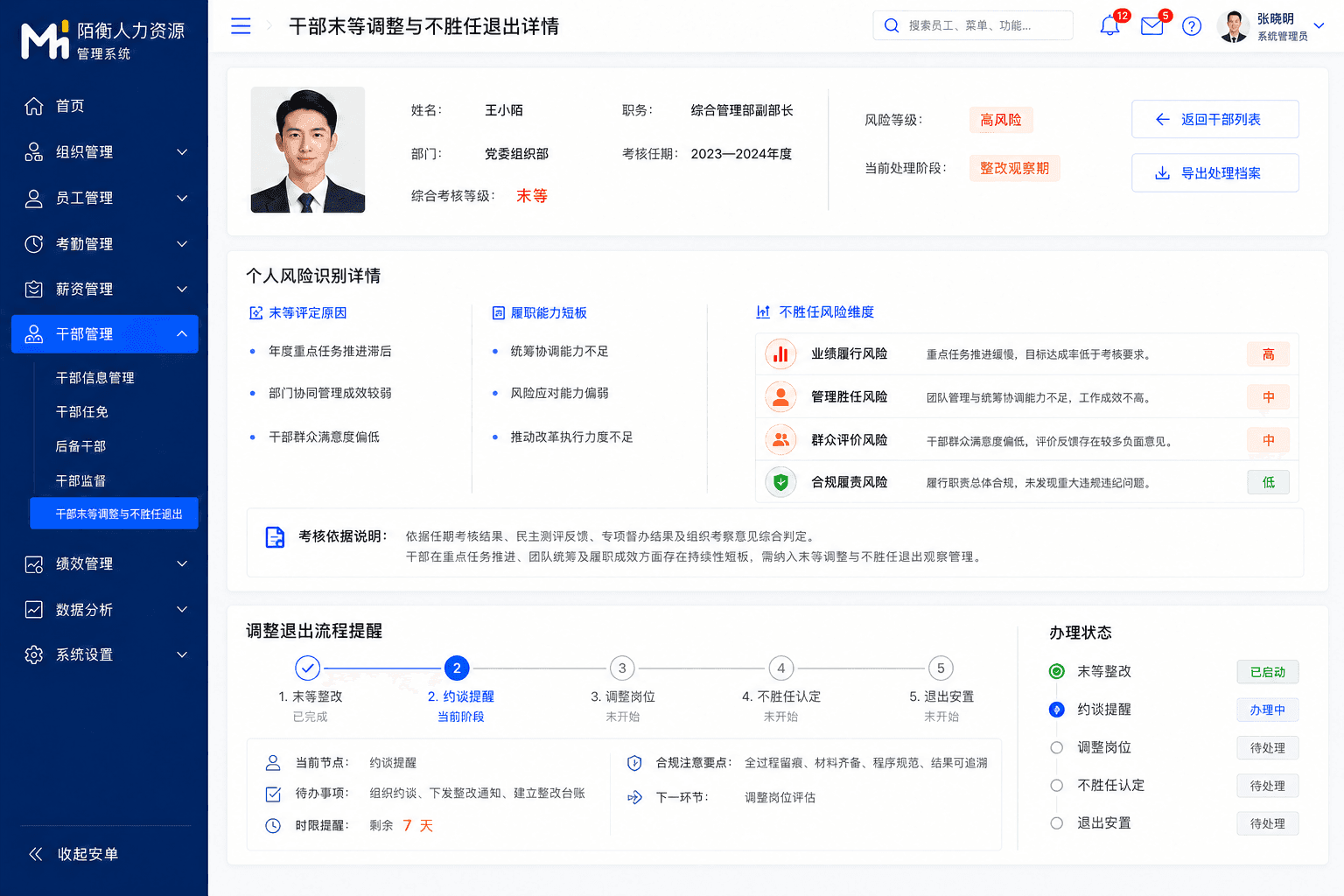Click the 首页 home icon

coord(34,106)
